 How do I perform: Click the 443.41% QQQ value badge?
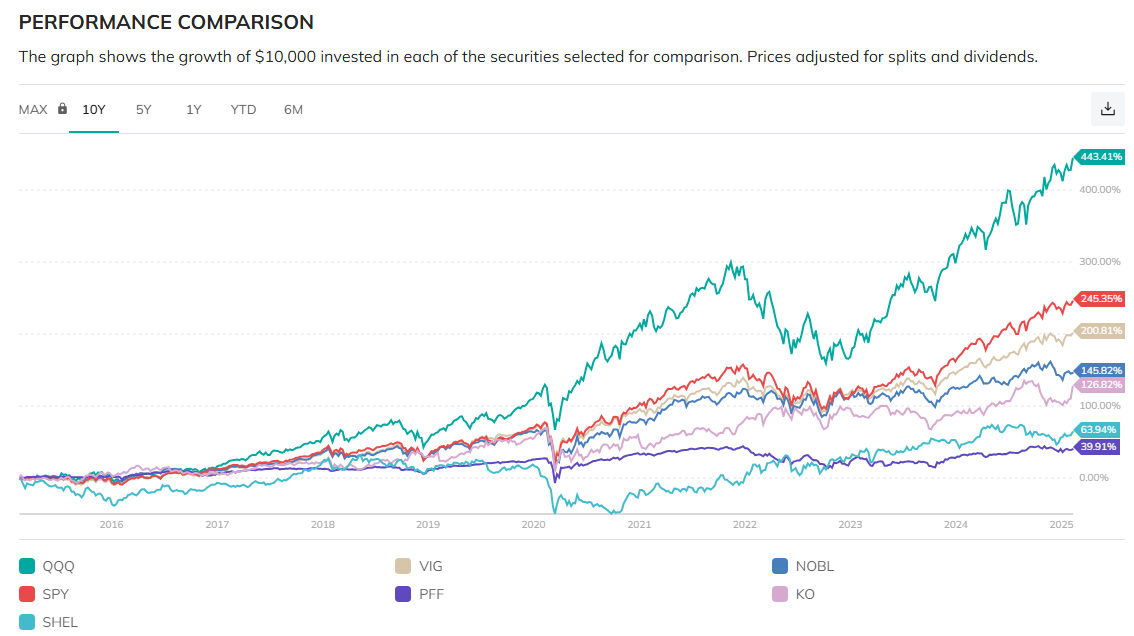[x=1100, y=156]
